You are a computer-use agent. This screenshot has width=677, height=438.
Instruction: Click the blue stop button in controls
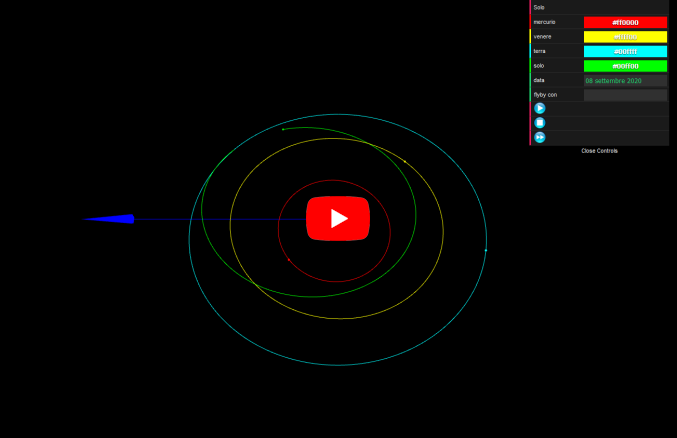(x=540, y=123)
